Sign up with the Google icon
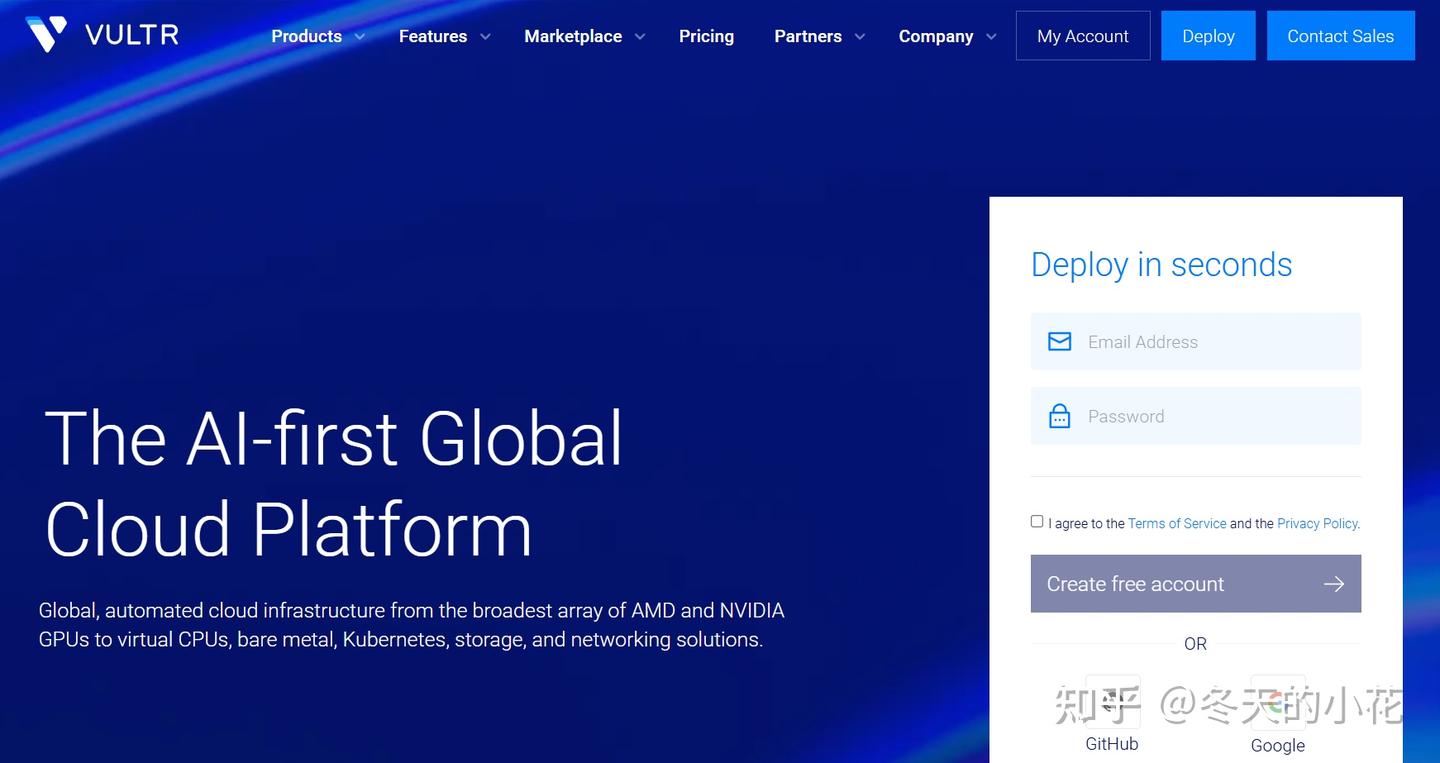1440x763 pixels. tap(1278, 702)
